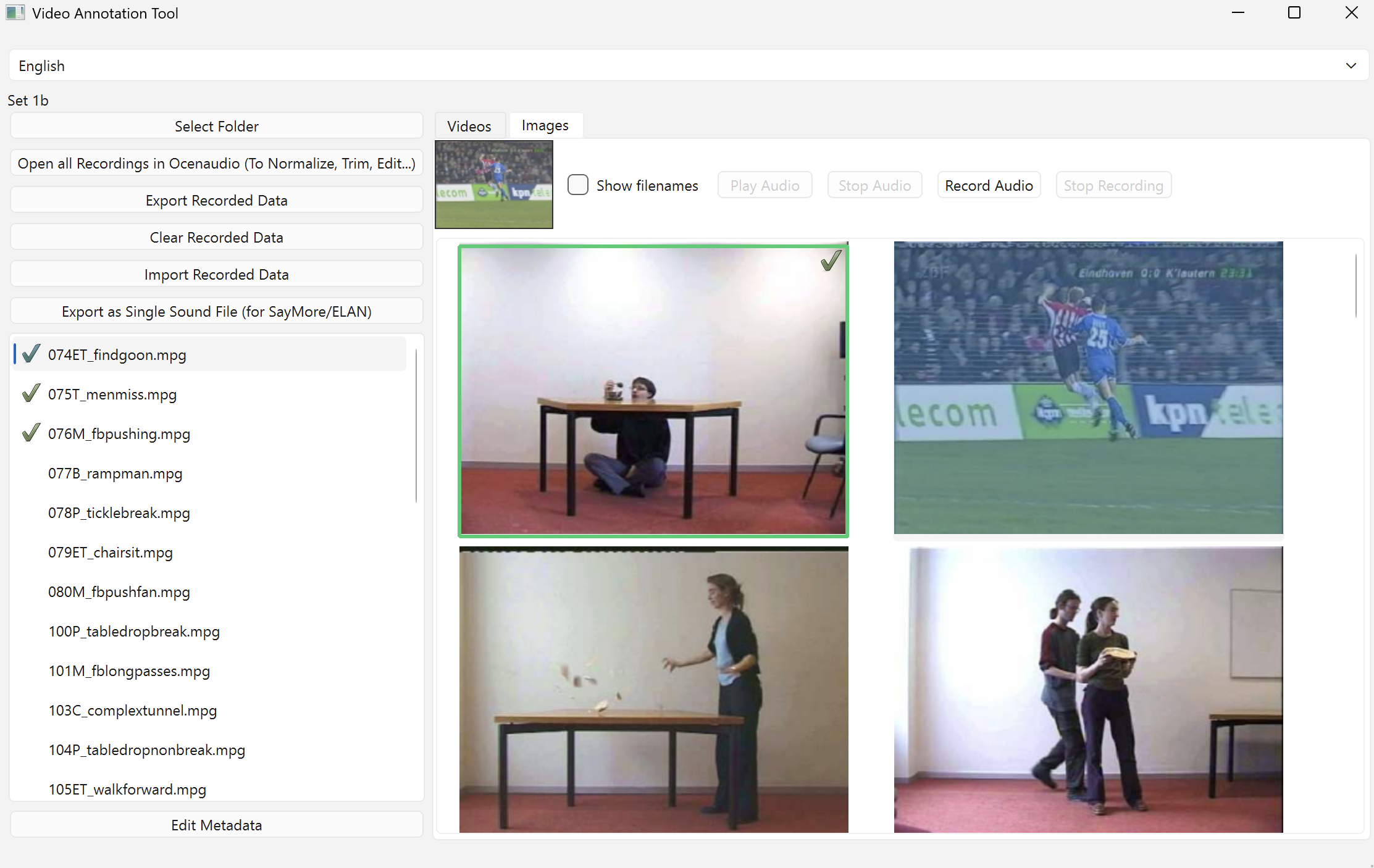Export as Single Sound File for SayMore/ELAN
Image resolution: width=1374 pixels, height=868 pixels.
(216, 311)
